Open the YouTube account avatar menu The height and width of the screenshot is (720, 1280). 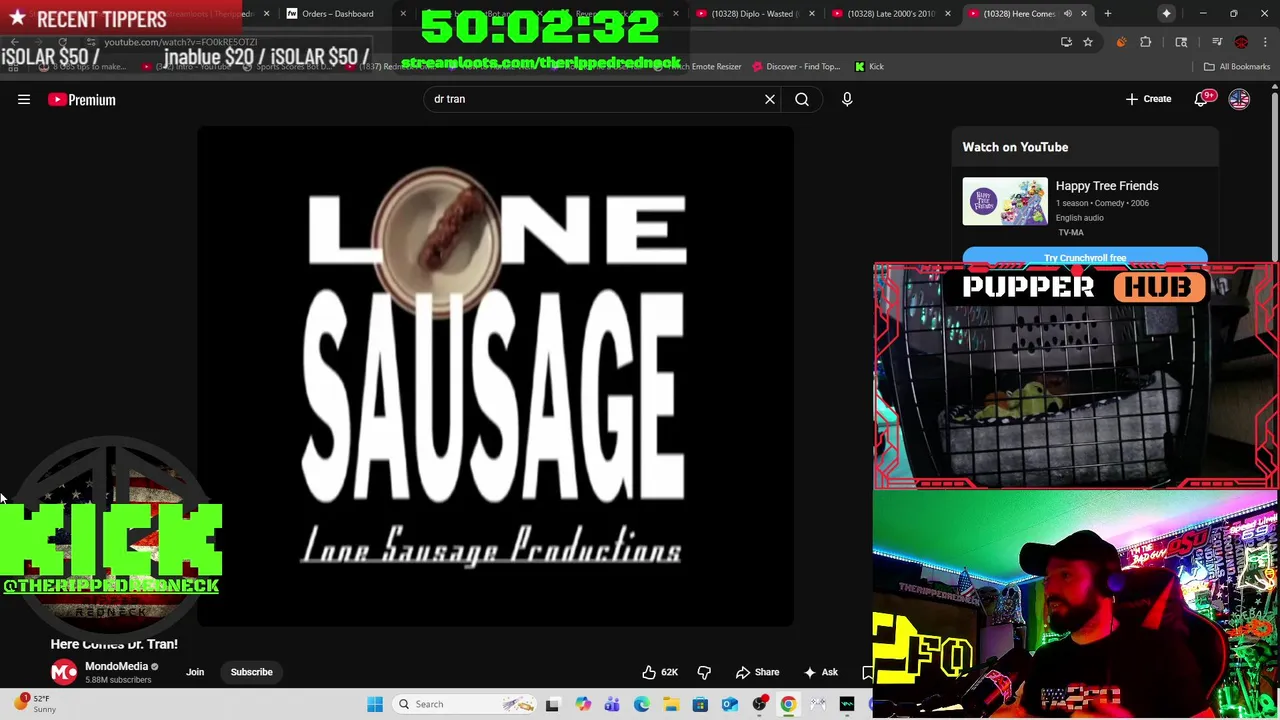tap(1239, 99)
